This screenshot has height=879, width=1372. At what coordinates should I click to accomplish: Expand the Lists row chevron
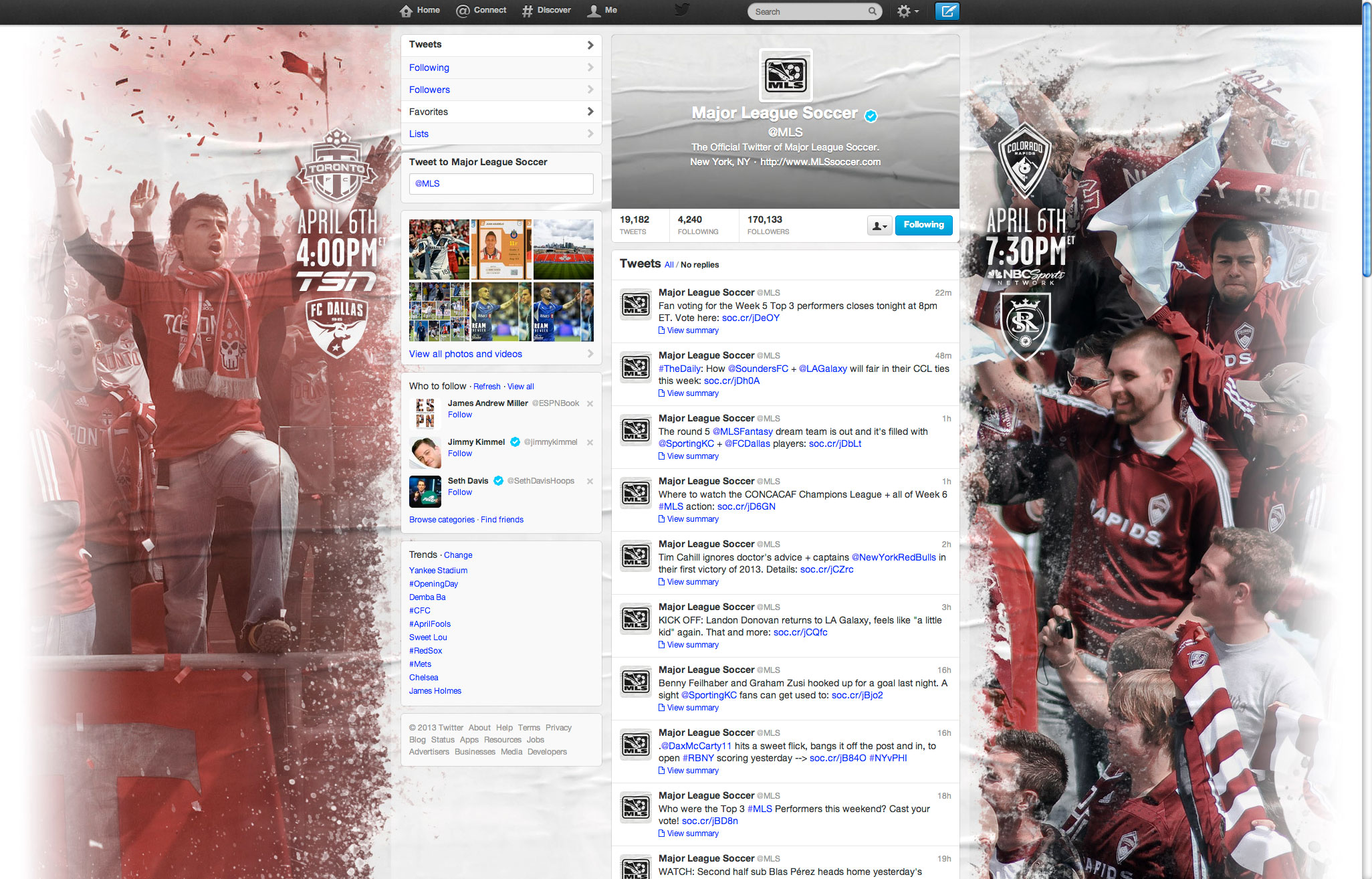(x=590, y=134)
